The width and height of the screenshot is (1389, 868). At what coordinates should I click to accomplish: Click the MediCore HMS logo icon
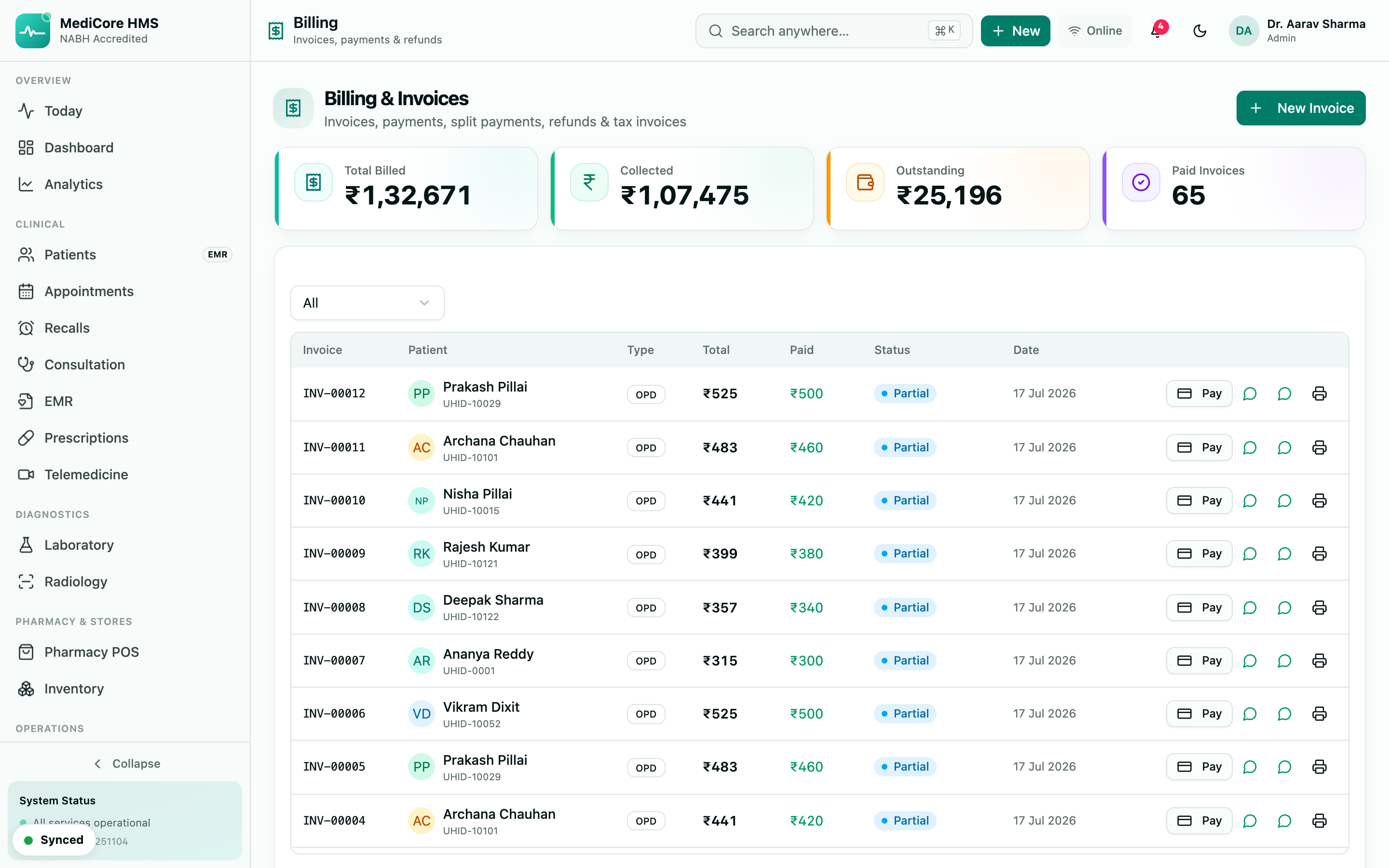click(x=33, y=31)
